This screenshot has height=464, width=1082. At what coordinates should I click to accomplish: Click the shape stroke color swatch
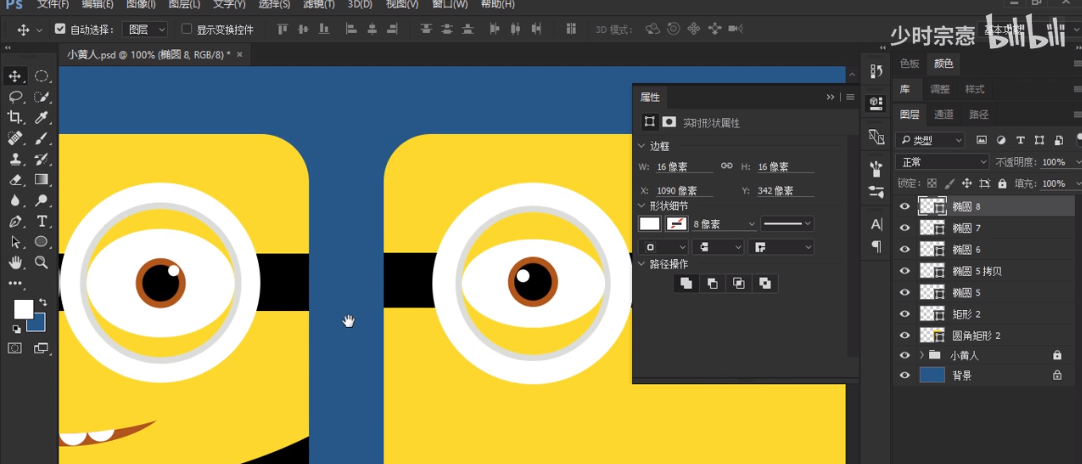click(x=676, y=224)
